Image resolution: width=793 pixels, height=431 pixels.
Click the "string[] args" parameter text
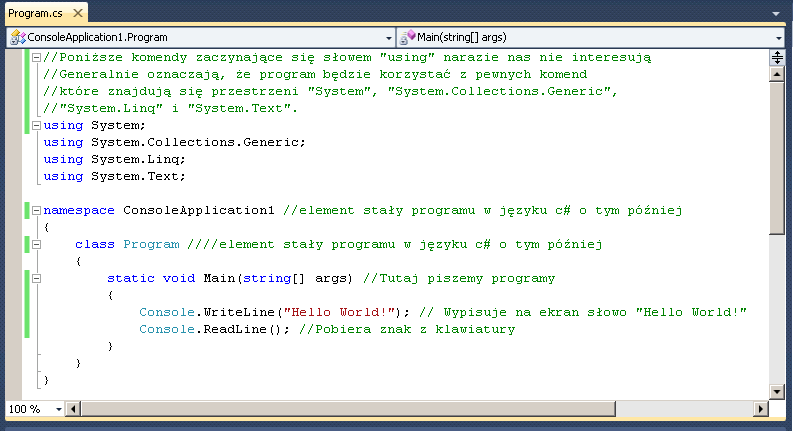pos(297,278)
